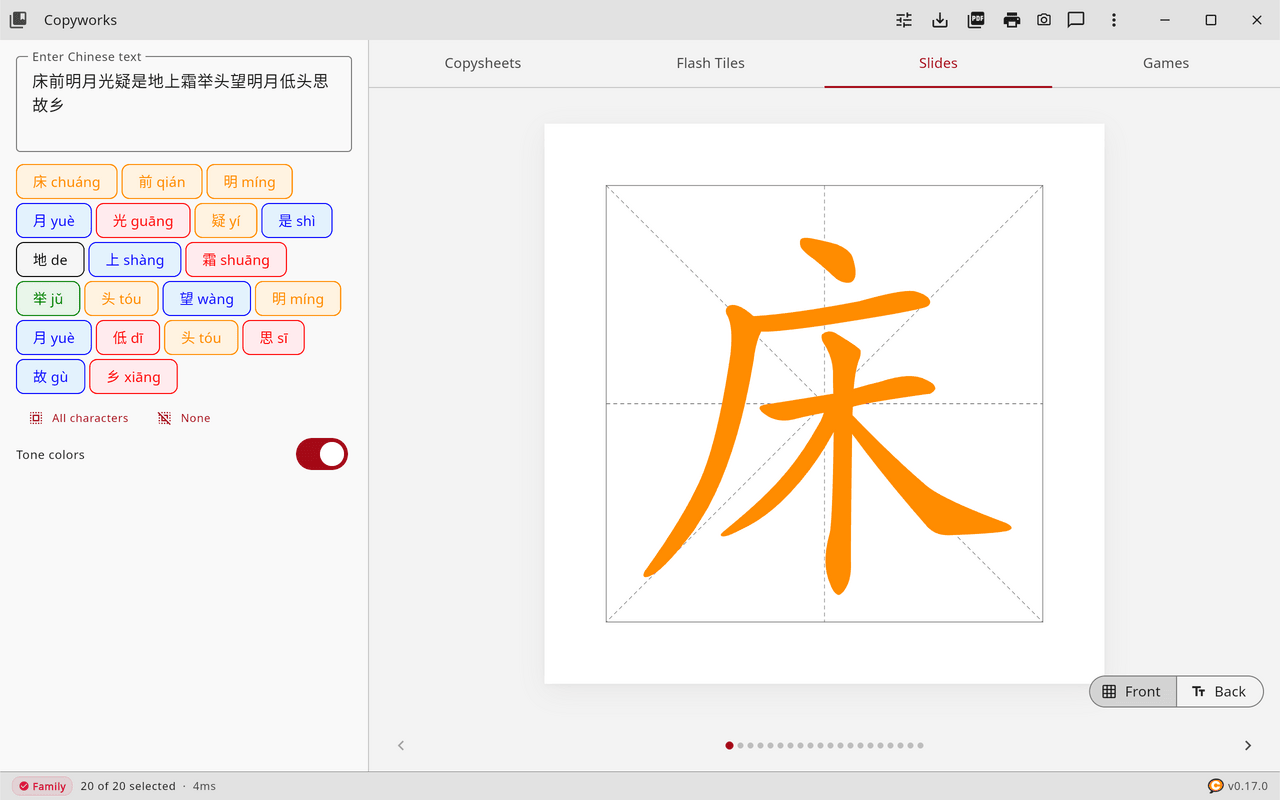Show the Front side of the slide

[x=1133, y=691]
